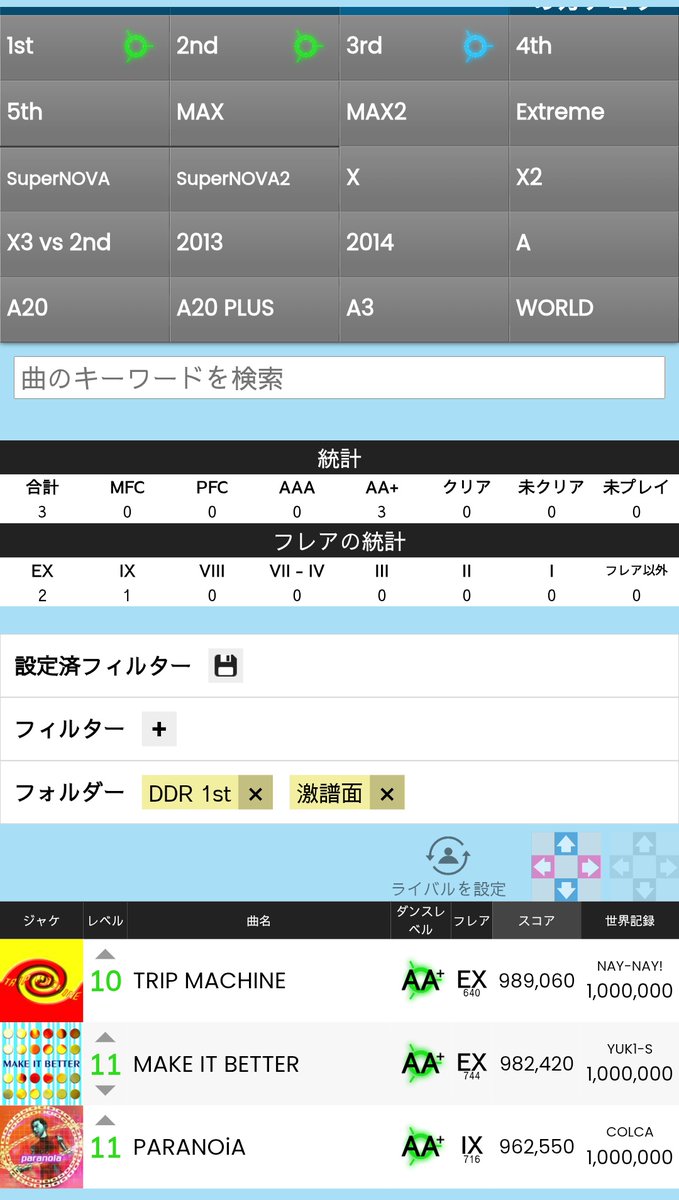Select the 3rd version folder
679x1200 pixels.
(x=424, y=46)
